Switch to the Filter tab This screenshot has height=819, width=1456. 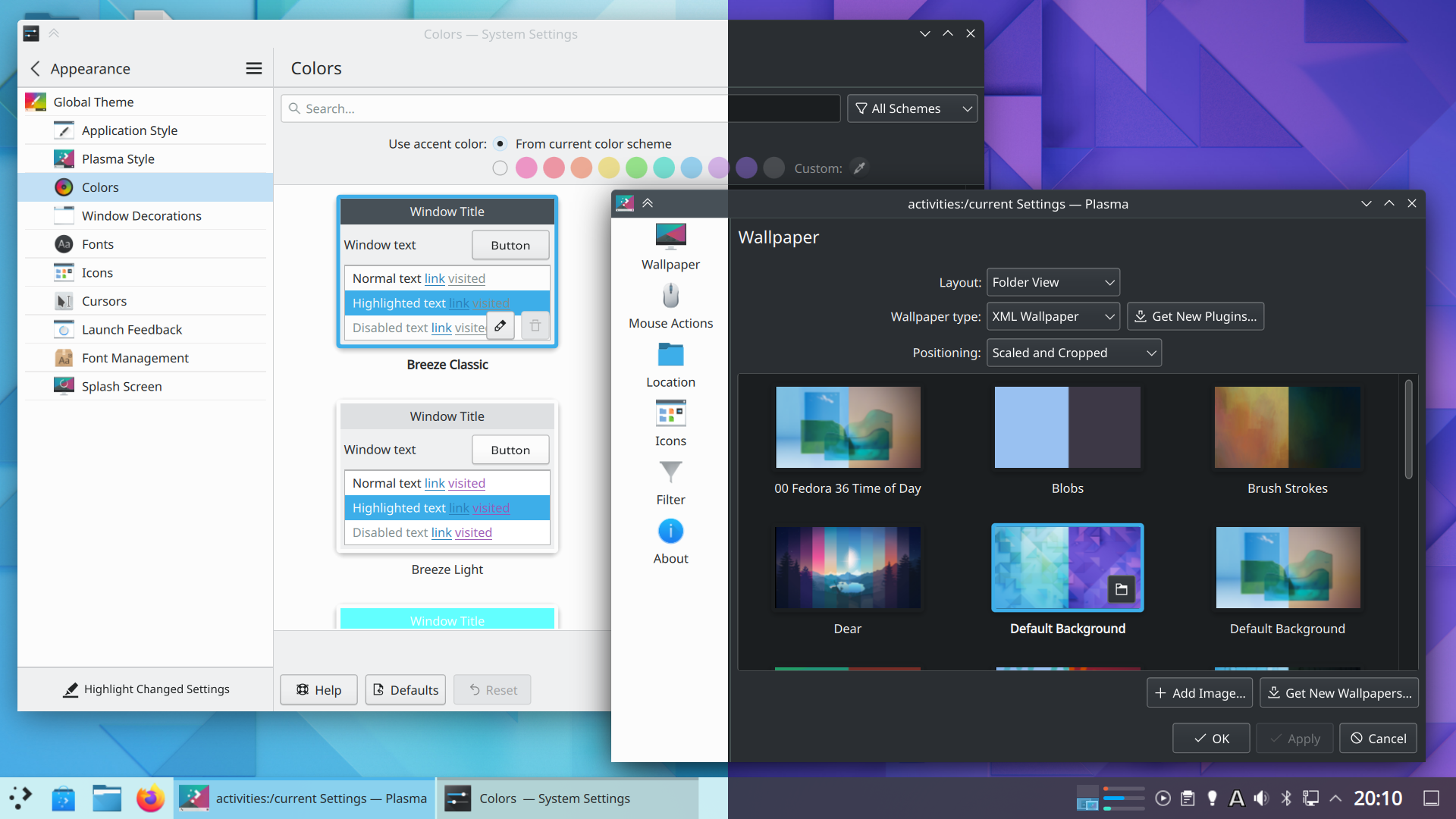[670, 482]
